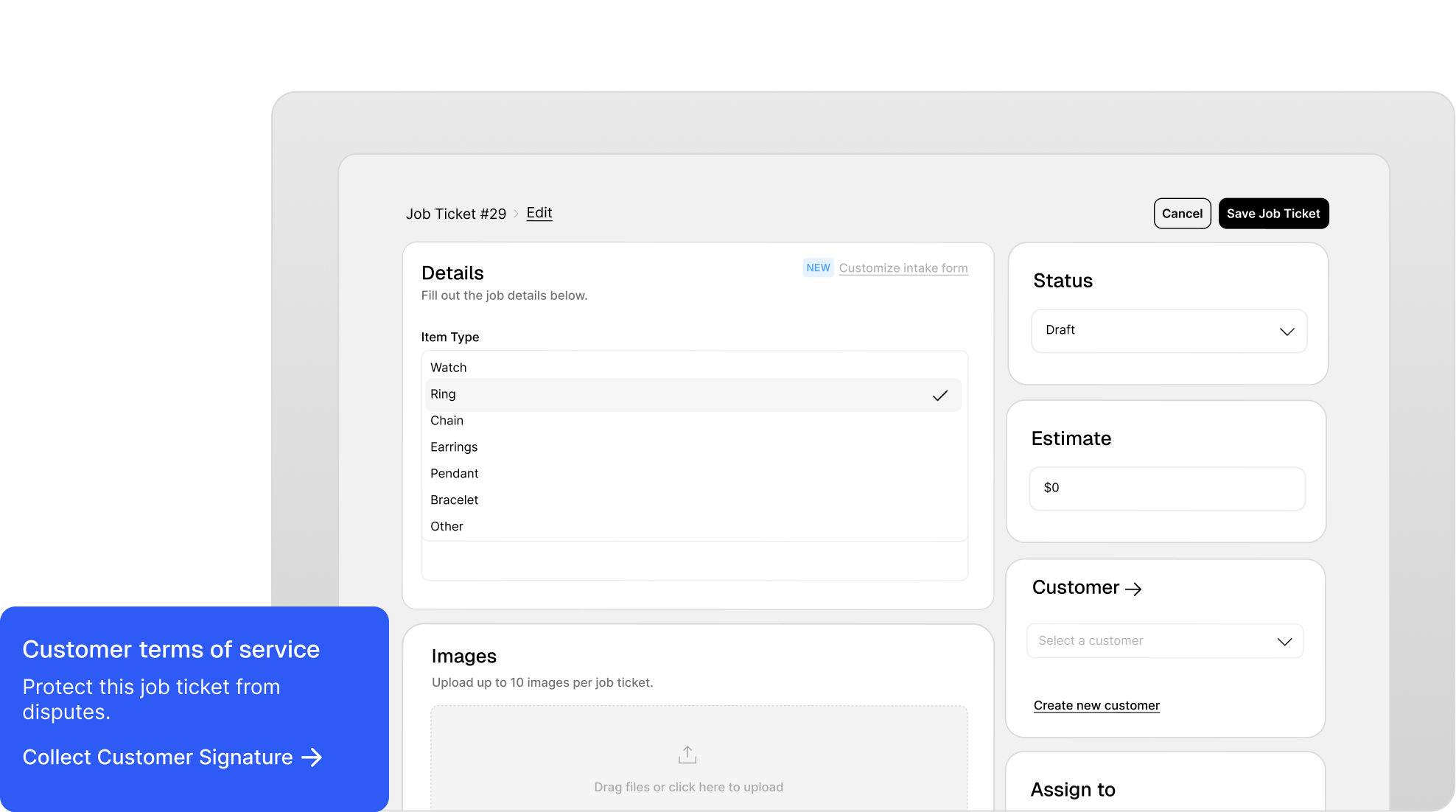
Task: Select Other item type
Action: pyautogui.click(x=447, y=527)
